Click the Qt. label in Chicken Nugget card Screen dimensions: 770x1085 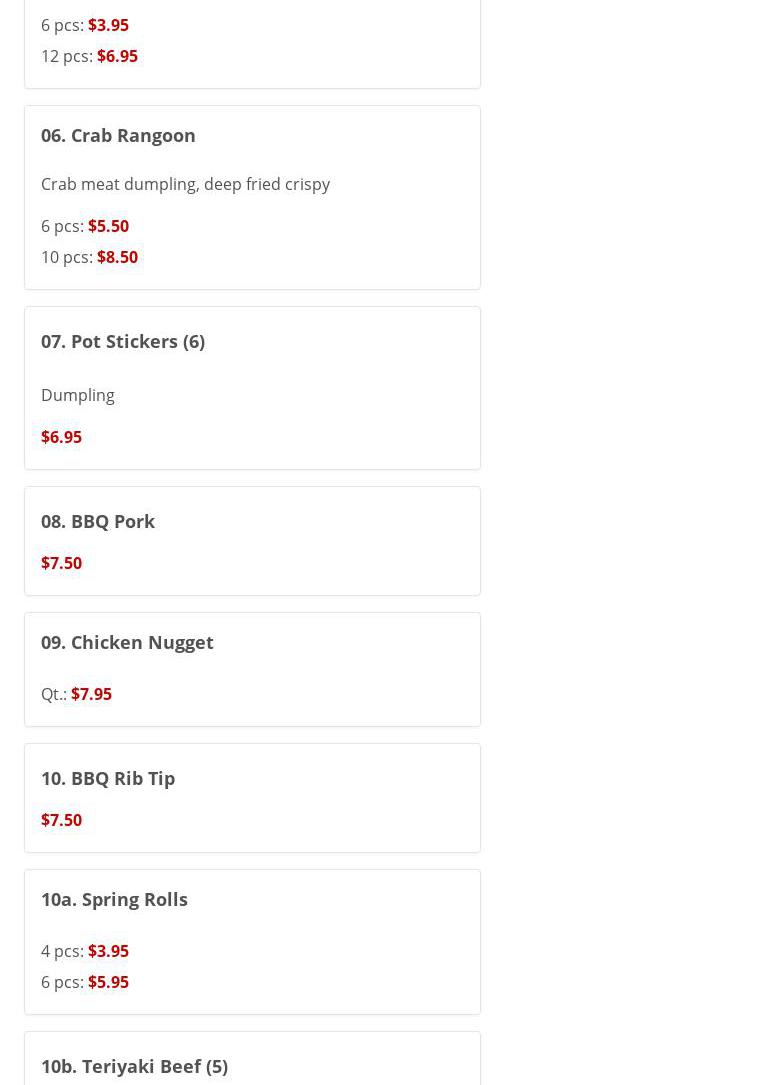[54, 694]
